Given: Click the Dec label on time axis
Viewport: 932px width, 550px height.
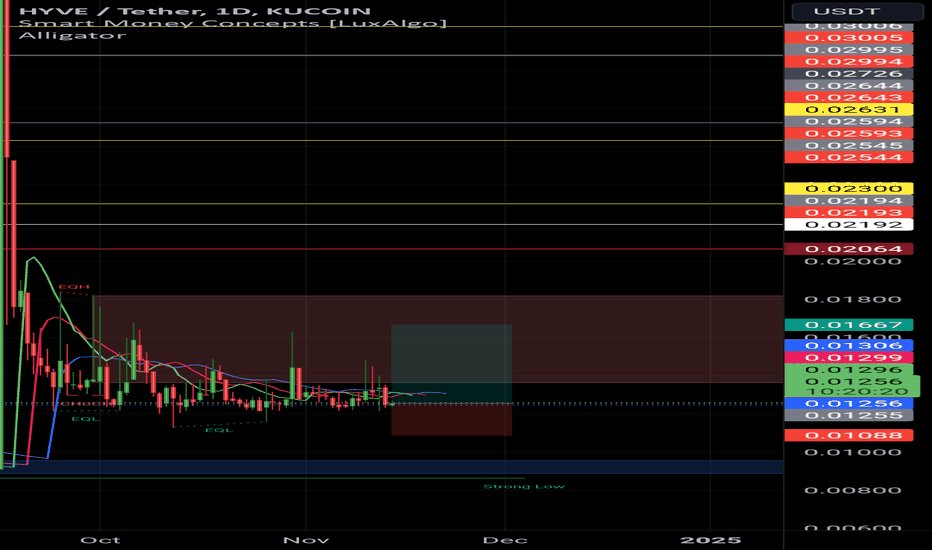Looking at the screenshot, I should 505,540.
